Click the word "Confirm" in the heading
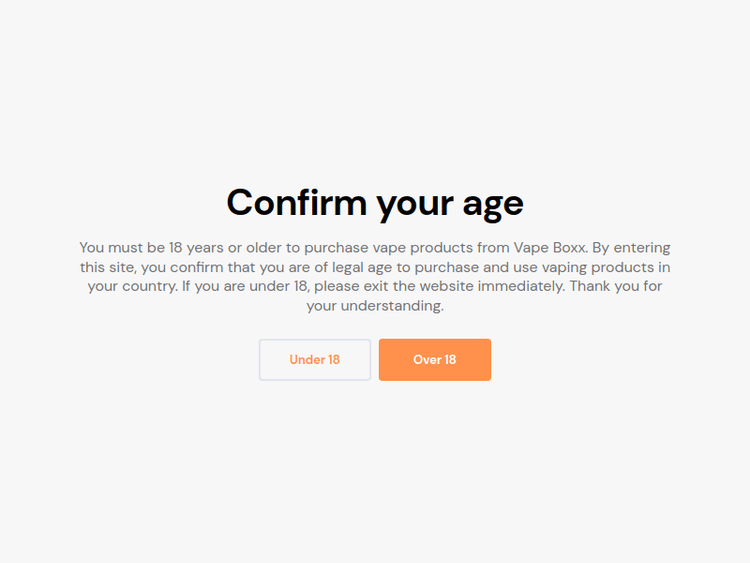 tap(297, 203)
